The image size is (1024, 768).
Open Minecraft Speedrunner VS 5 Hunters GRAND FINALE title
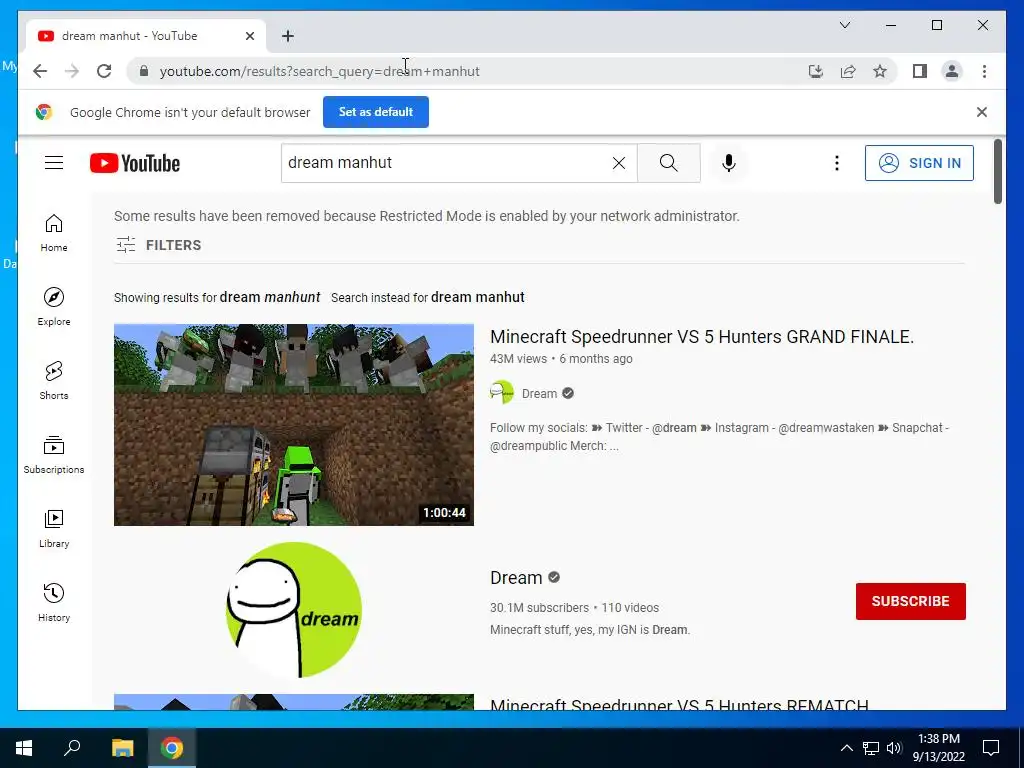[x=701, y=336]
